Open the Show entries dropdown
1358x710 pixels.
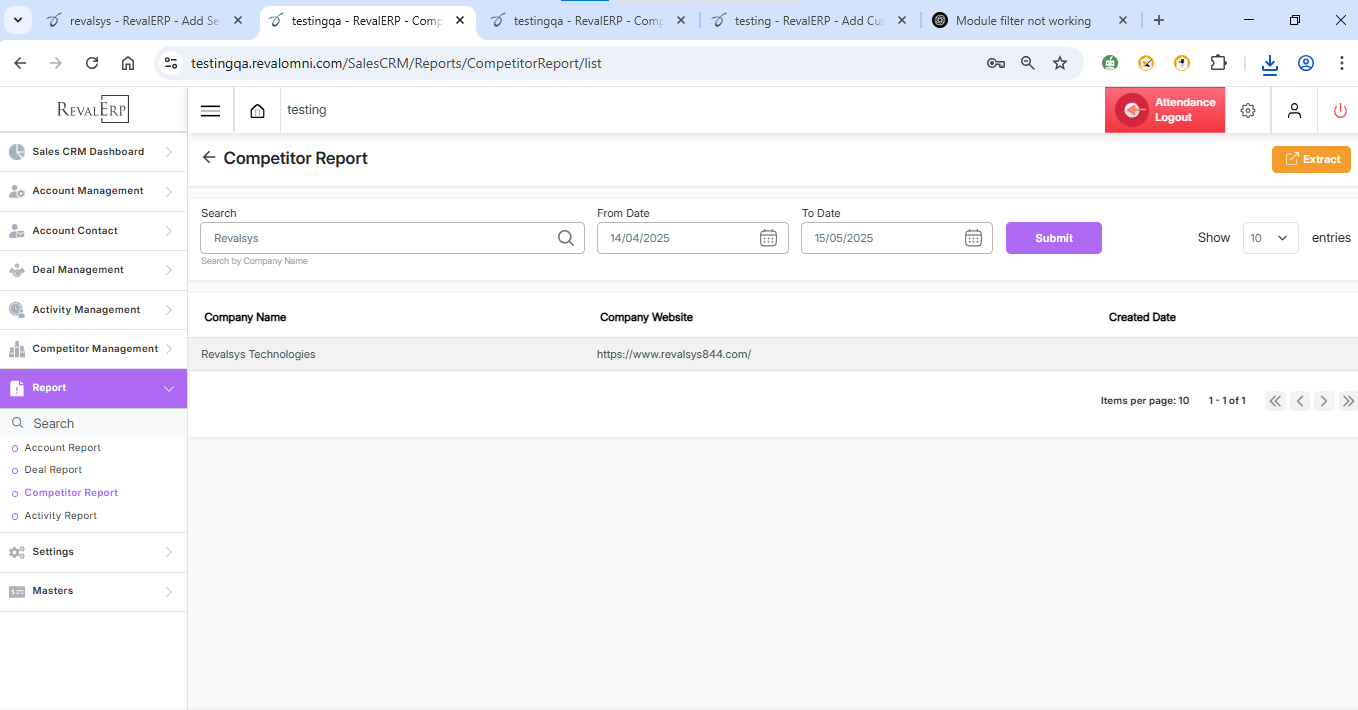tap(1270, 238)
